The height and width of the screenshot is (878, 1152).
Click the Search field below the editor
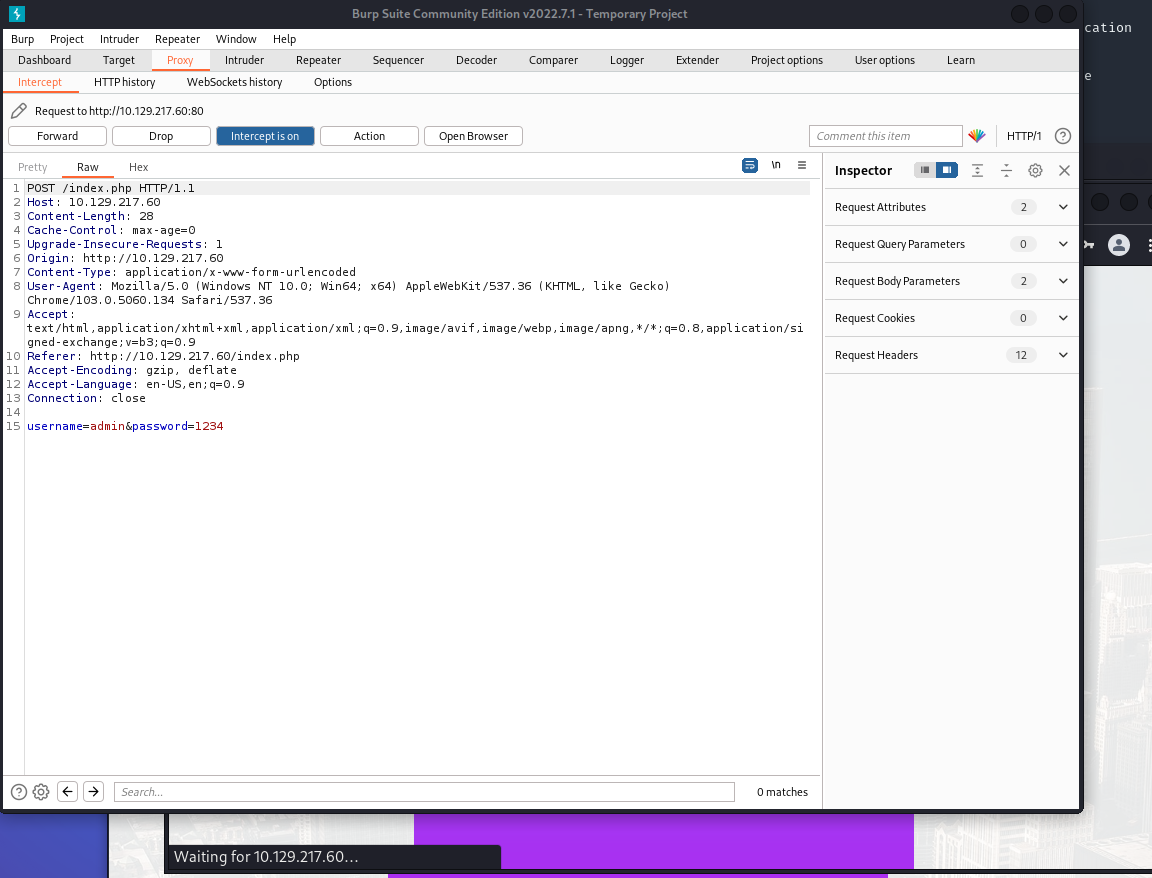[x=424, y=792]
